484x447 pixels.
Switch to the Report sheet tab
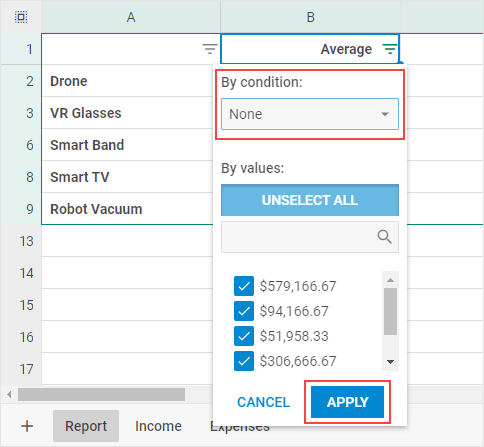[x=86, y=426]
